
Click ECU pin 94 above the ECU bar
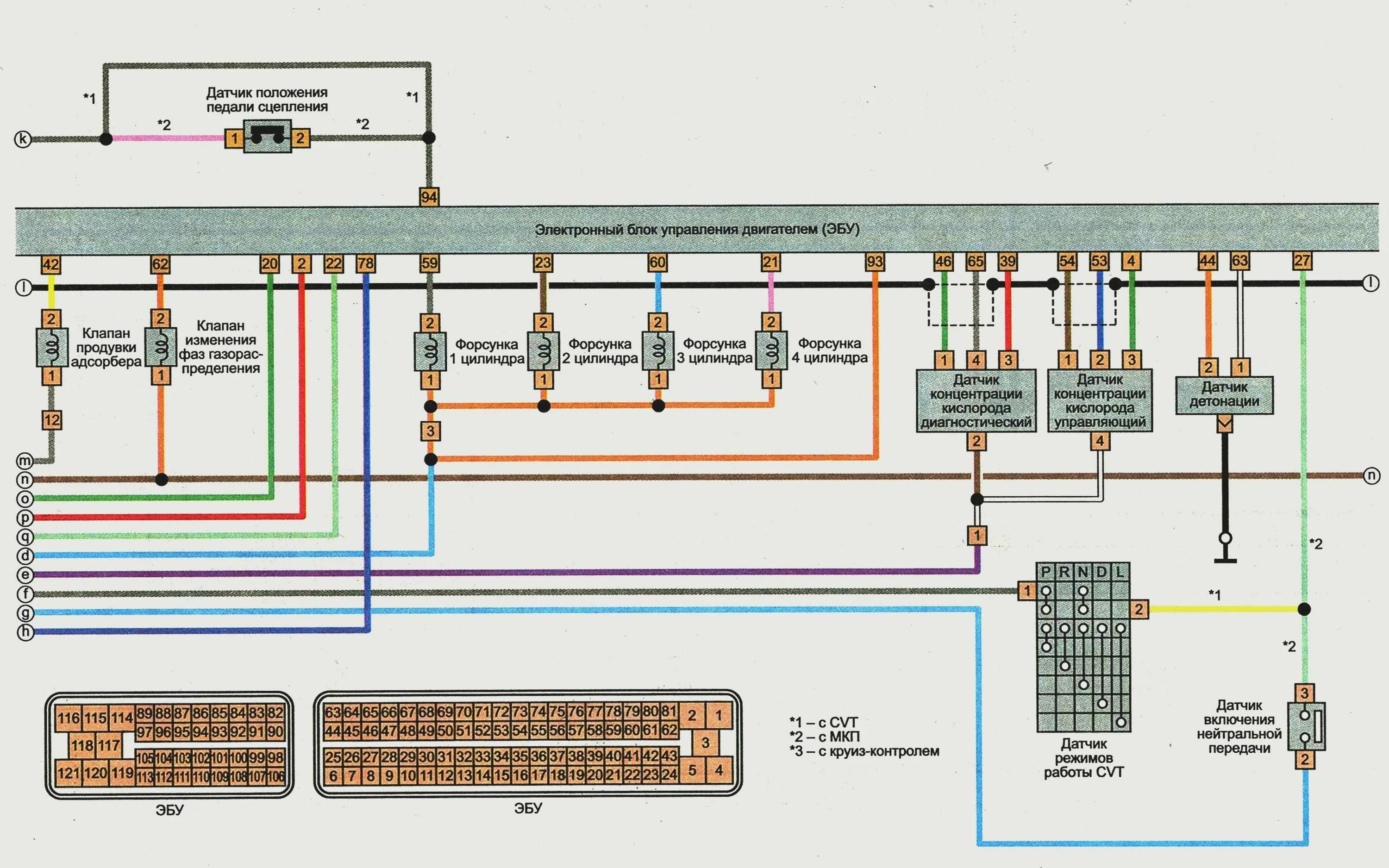tap(429, 197)
